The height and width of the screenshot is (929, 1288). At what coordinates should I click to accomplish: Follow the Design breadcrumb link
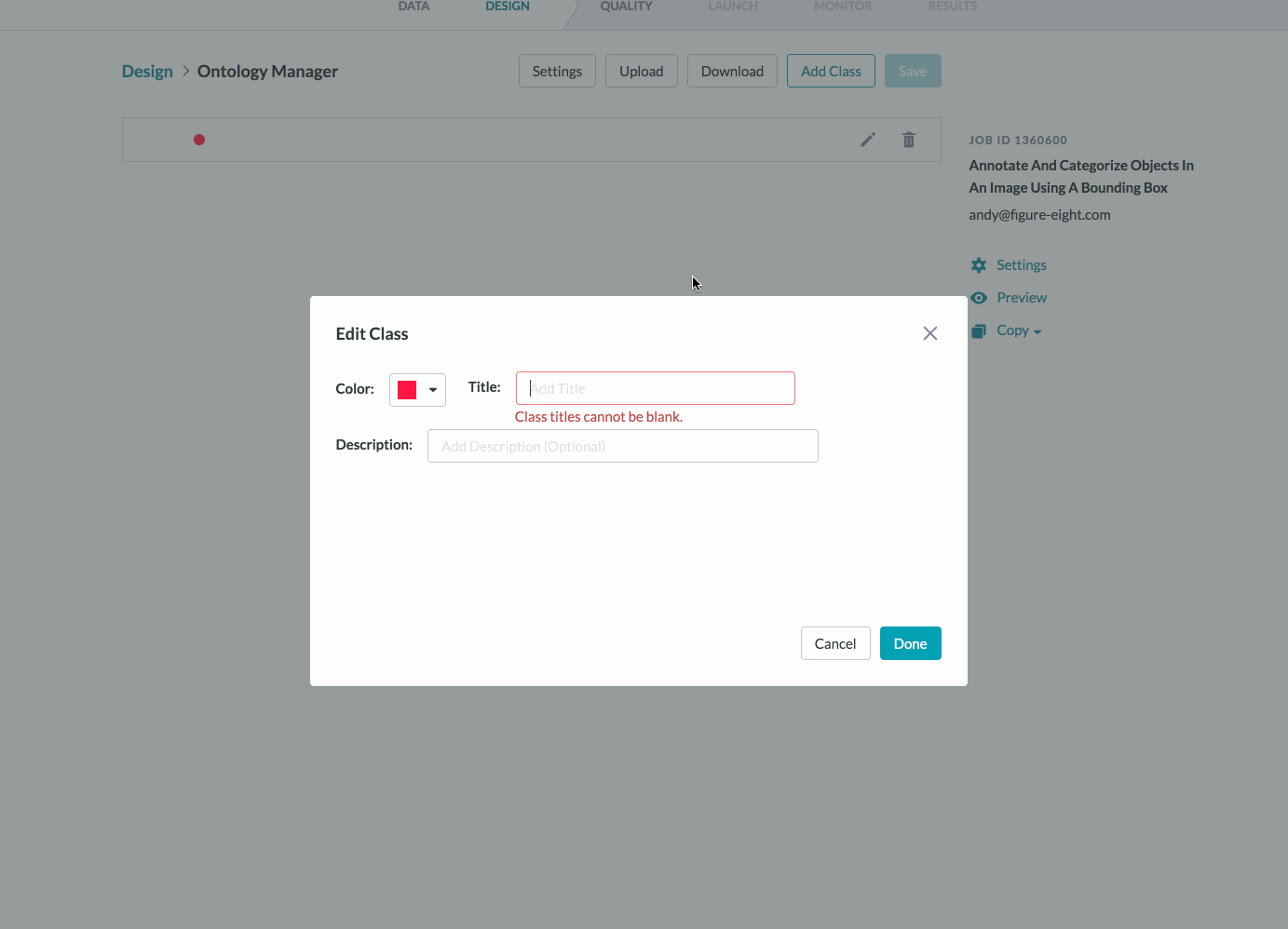tap(147, 72)
